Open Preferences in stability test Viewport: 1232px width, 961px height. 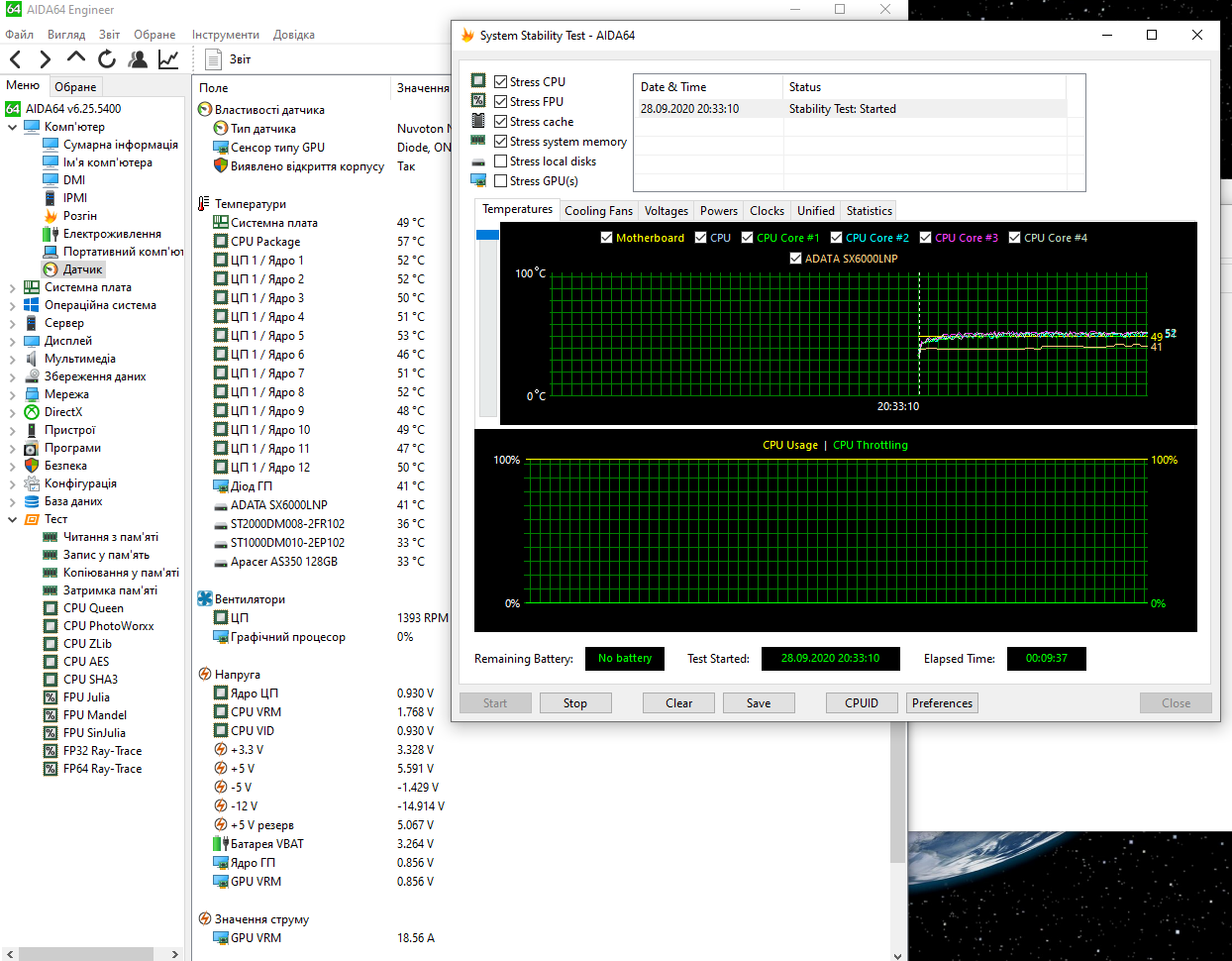click(x=943, y=703)
